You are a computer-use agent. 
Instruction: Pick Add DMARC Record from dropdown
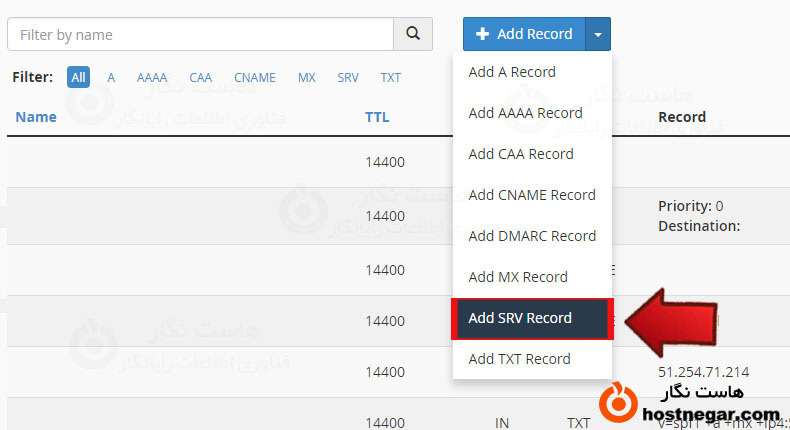[x=532, y=236]
